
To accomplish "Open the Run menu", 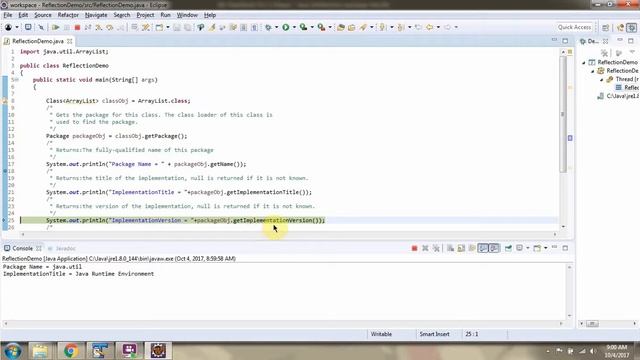I will pyautogui.click(x=165, y=15).
